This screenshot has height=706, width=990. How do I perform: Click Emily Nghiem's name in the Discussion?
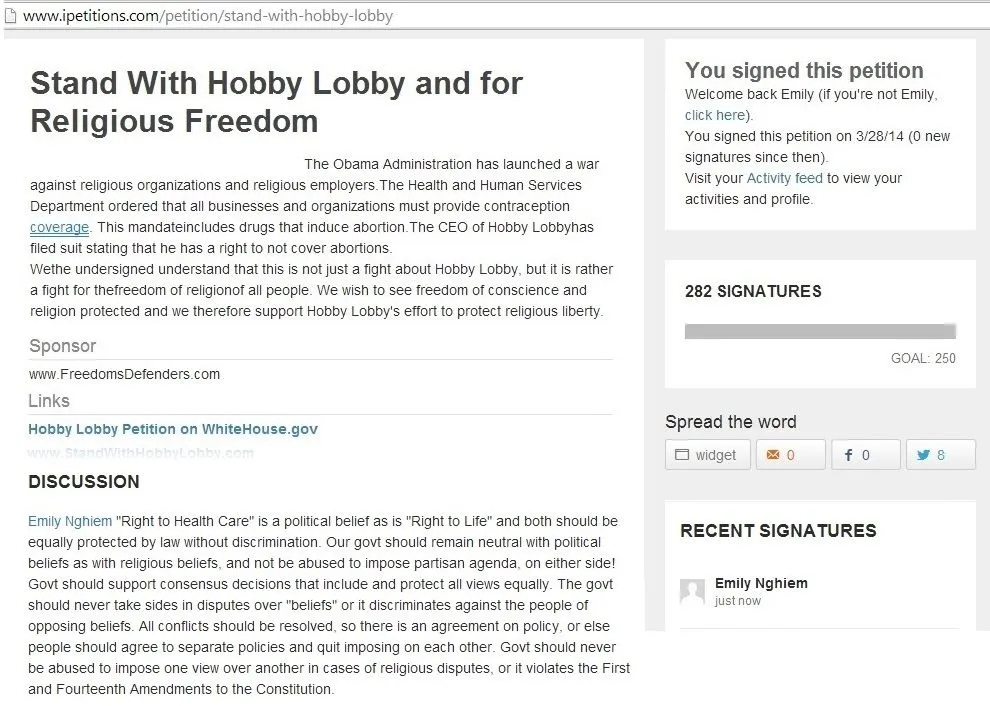70,521
